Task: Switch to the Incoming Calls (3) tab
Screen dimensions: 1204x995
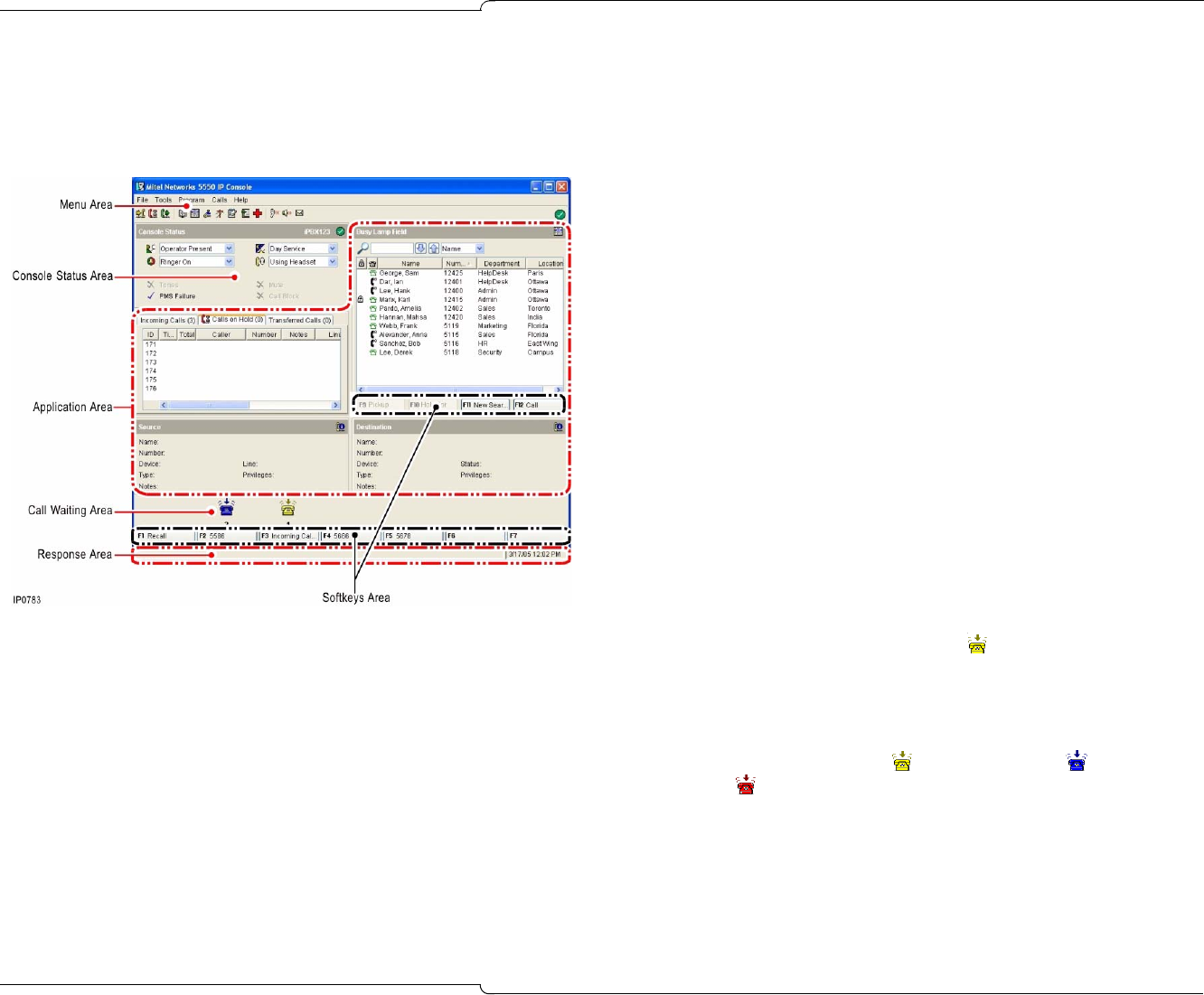Action: [x=168, y=320]
